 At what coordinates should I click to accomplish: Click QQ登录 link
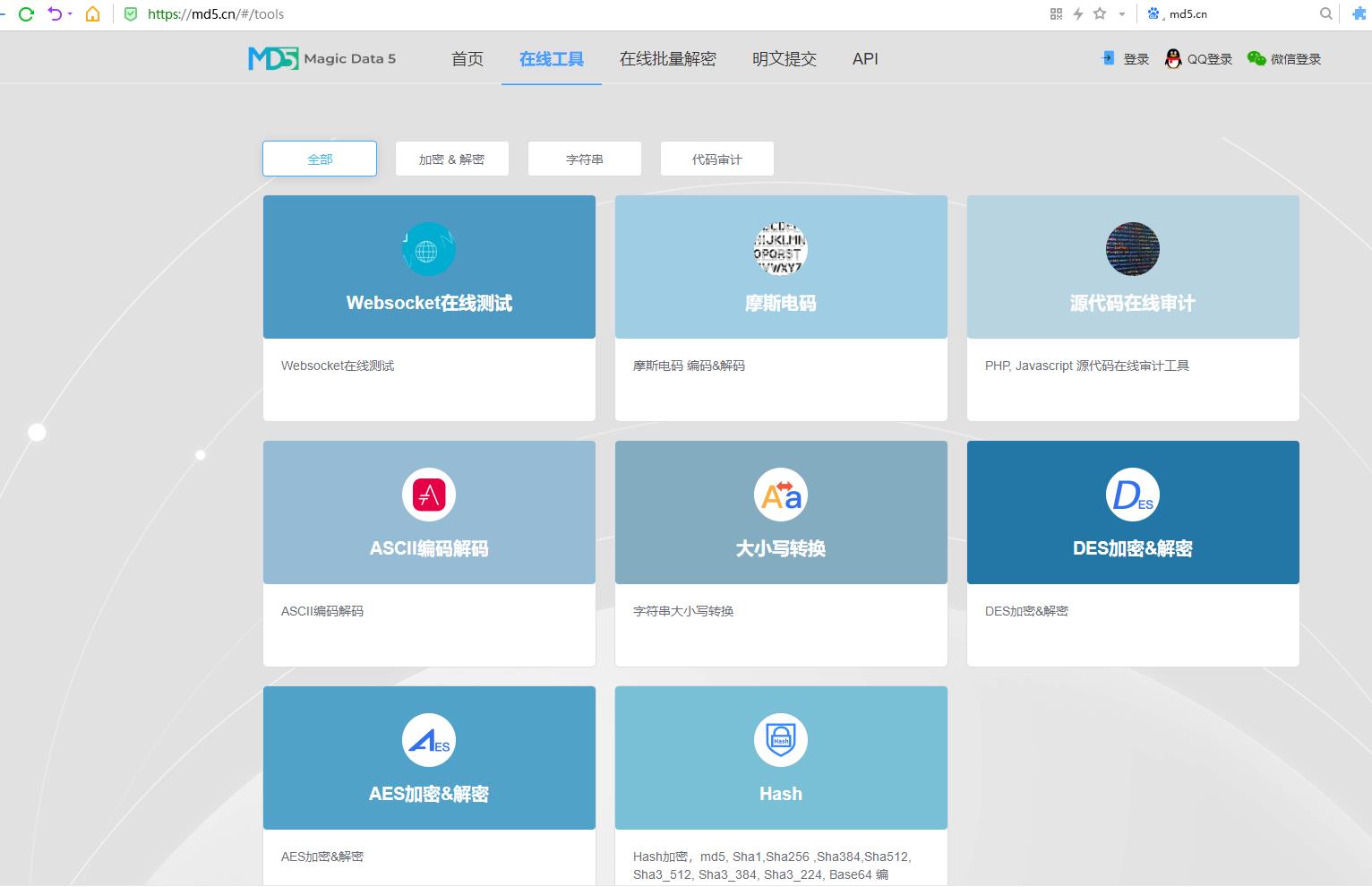click(x=1210, y=59)
